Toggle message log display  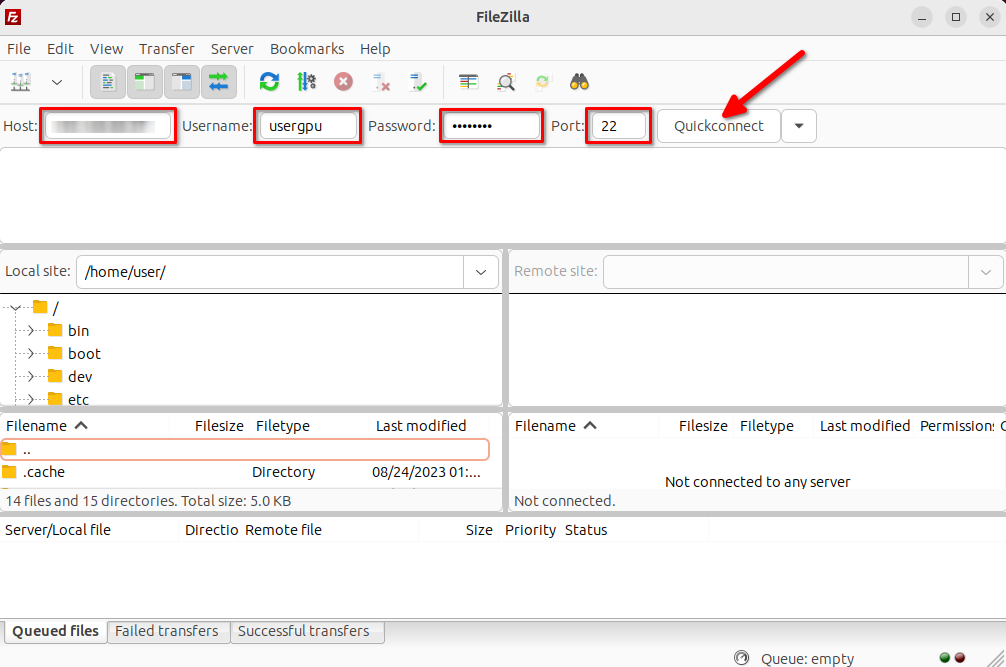[108, 82]
